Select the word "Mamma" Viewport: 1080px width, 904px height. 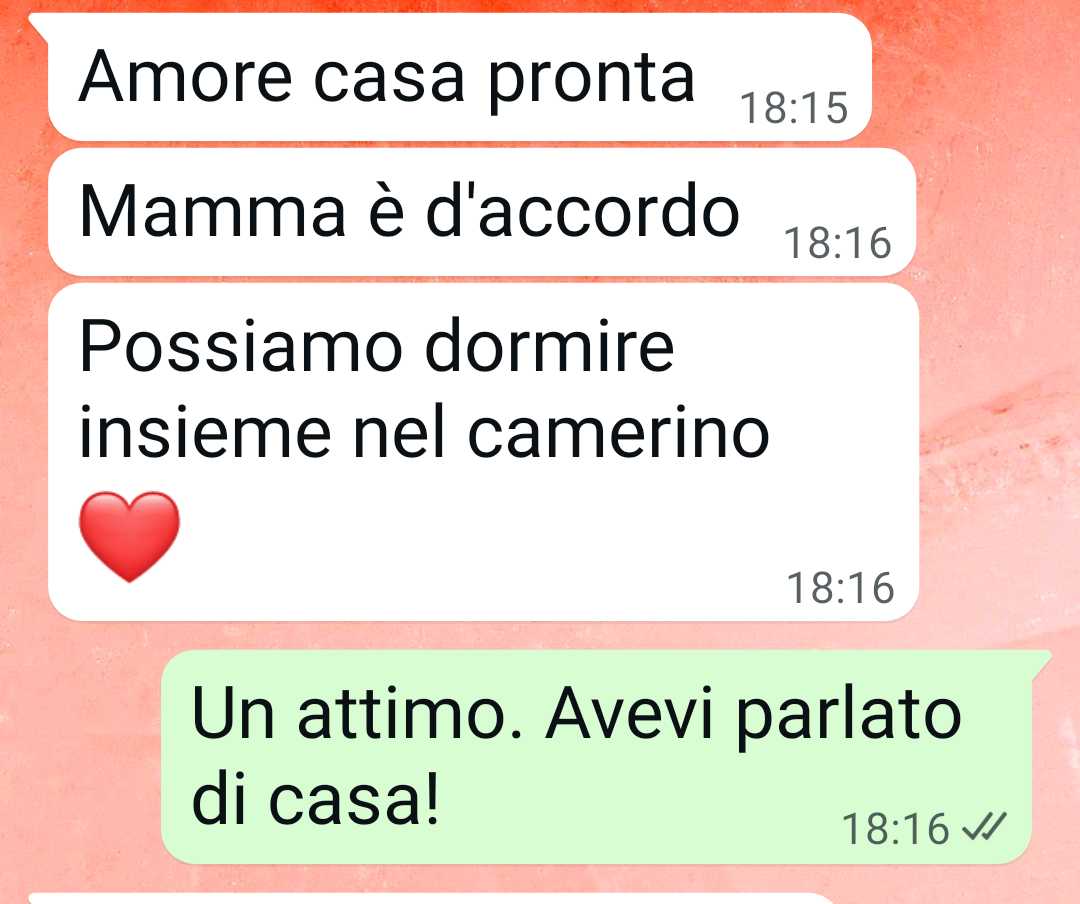point(212,212)
